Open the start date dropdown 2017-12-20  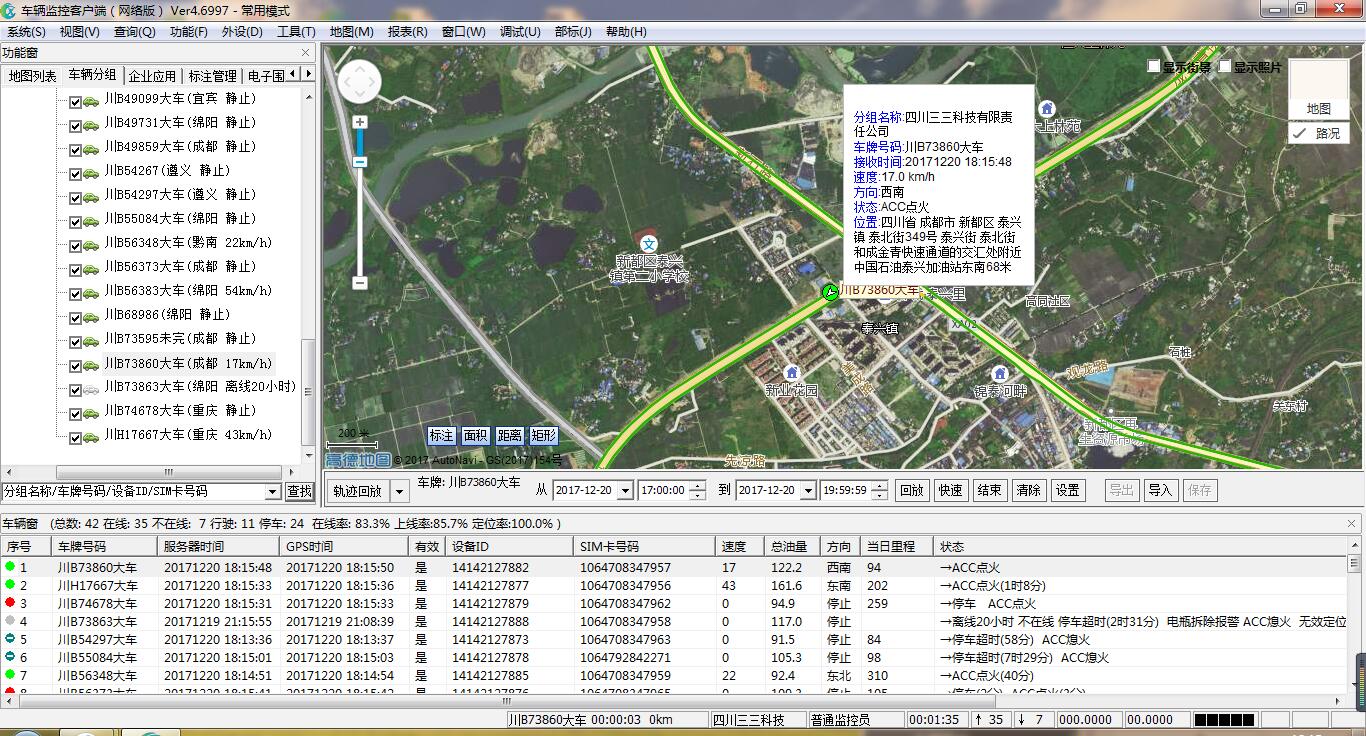[x=625, y=491]
